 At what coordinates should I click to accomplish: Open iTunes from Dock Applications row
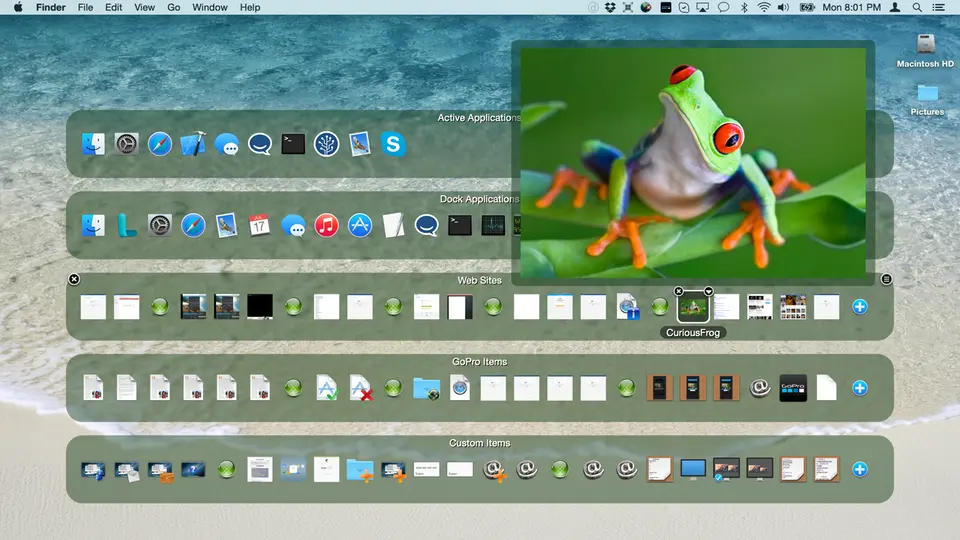pyautogui.click(x=327, y=225)
